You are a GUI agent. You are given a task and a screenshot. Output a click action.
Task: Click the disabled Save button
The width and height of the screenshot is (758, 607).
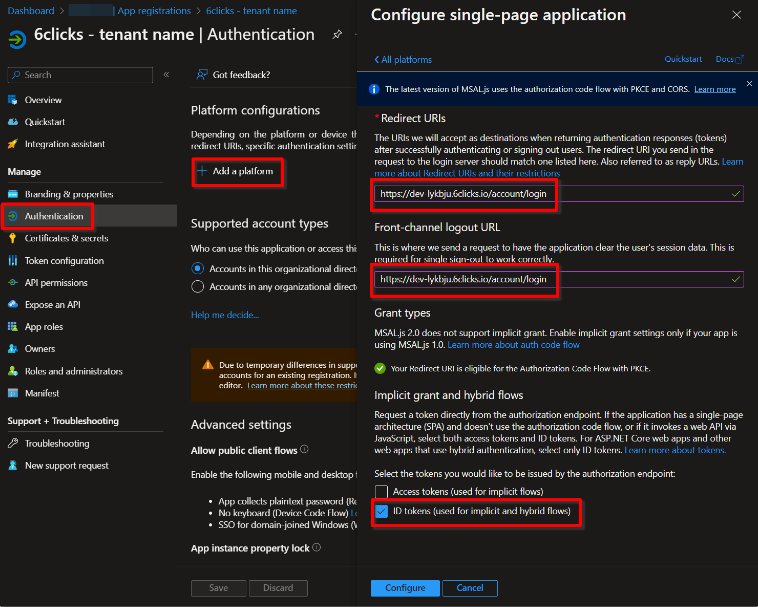[x=219, y=588]
